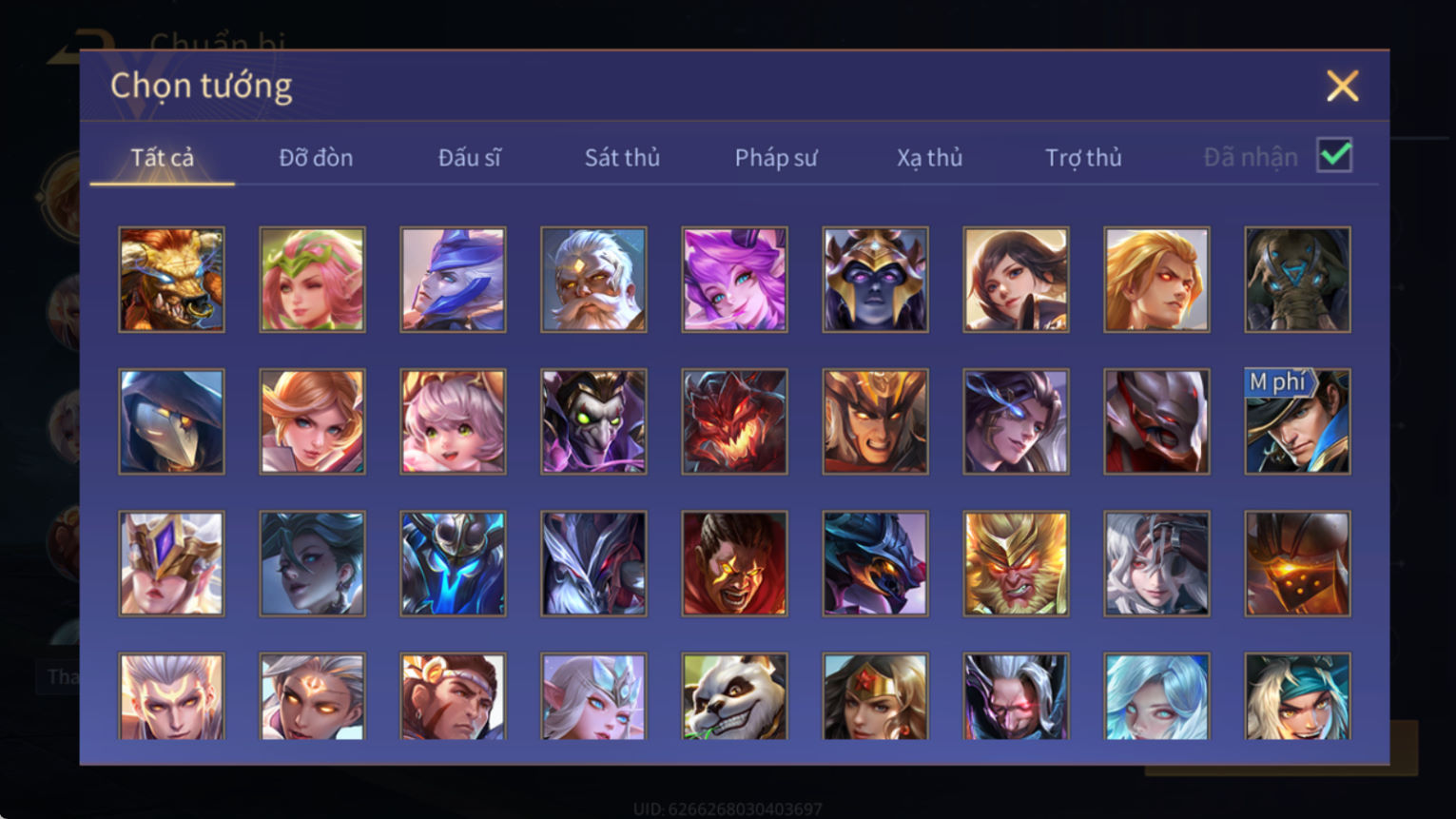Choose the armored elephant hero
This screenshot has height=819, width=1456.
[1297, 280]
